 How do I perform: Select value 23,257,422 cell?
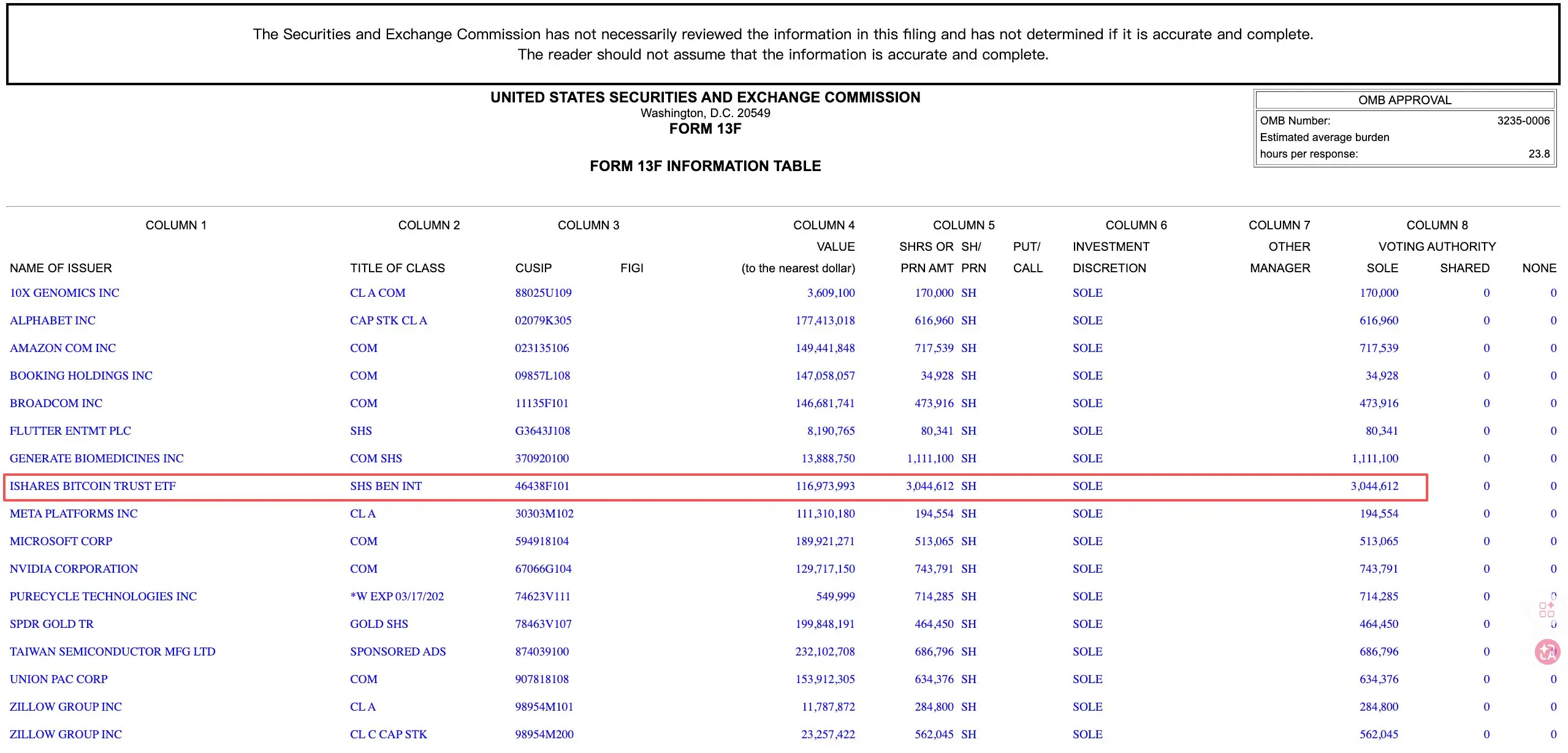click(x=828, y=735)
